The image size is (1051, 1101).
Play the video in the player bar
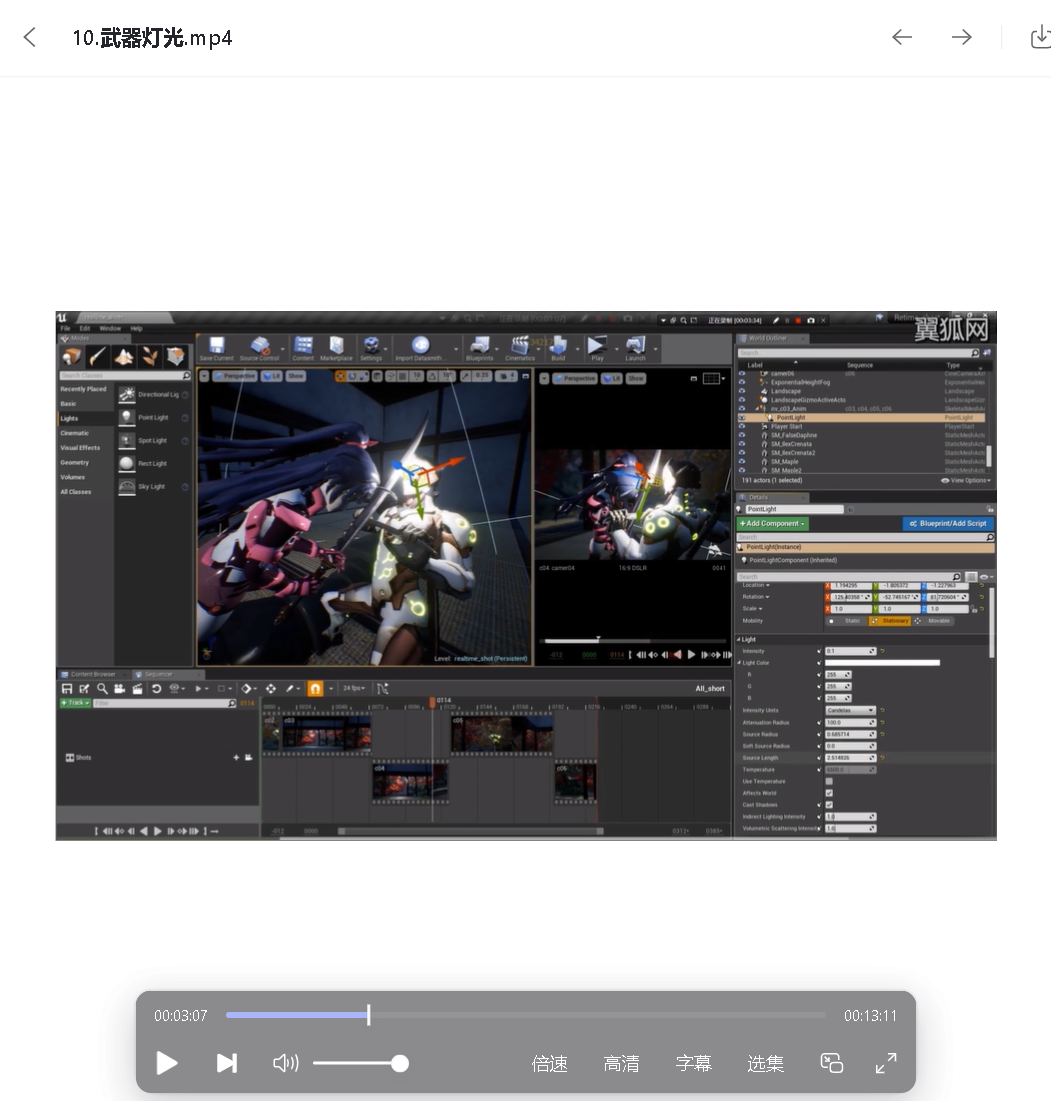click(x=166, y=1063)
